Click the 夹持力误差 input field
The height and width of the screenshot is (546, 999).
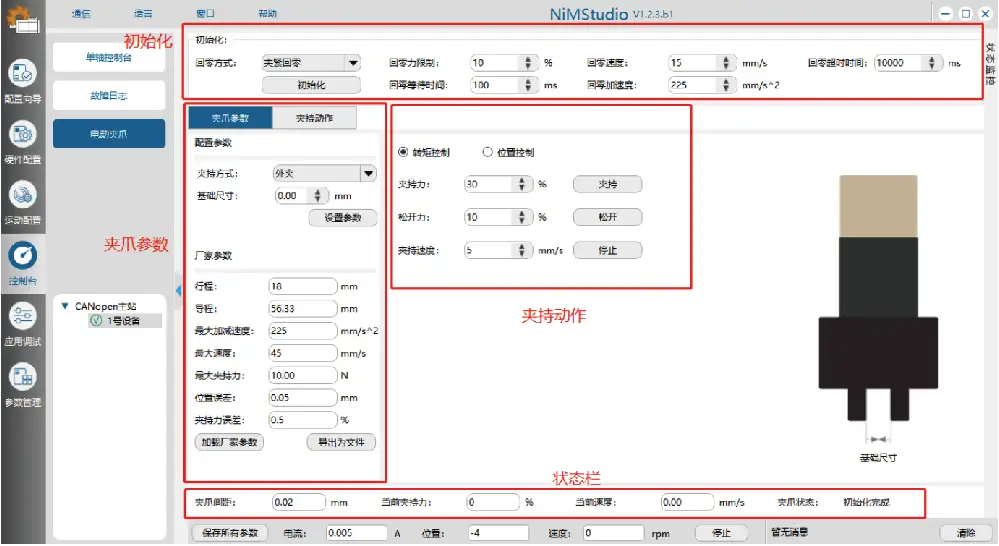point(303,420)
